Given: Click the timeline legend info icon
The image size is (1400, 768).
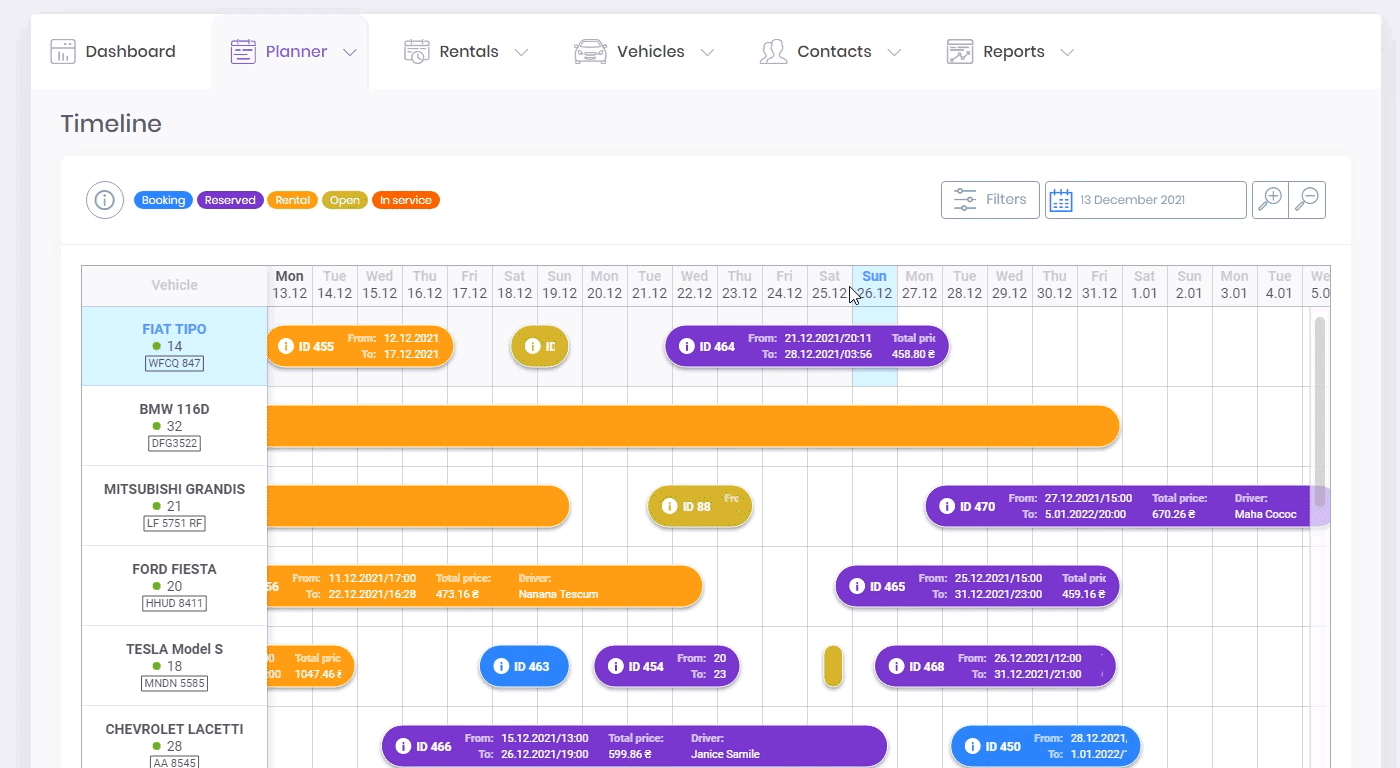Looking at the screenshot, I should point(104,200).
